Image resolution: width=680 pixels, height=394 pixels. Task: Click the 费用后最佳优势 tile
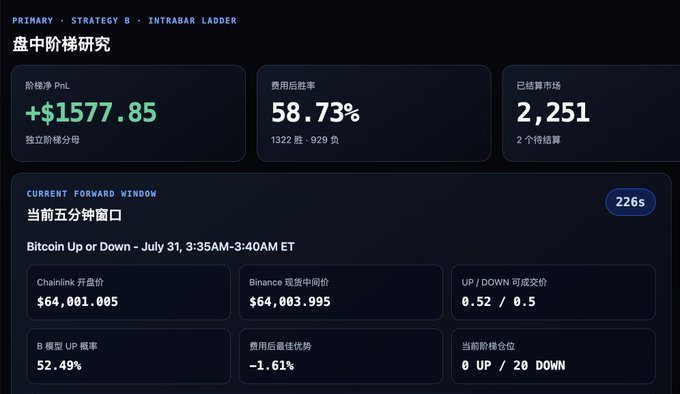[341, 356]
